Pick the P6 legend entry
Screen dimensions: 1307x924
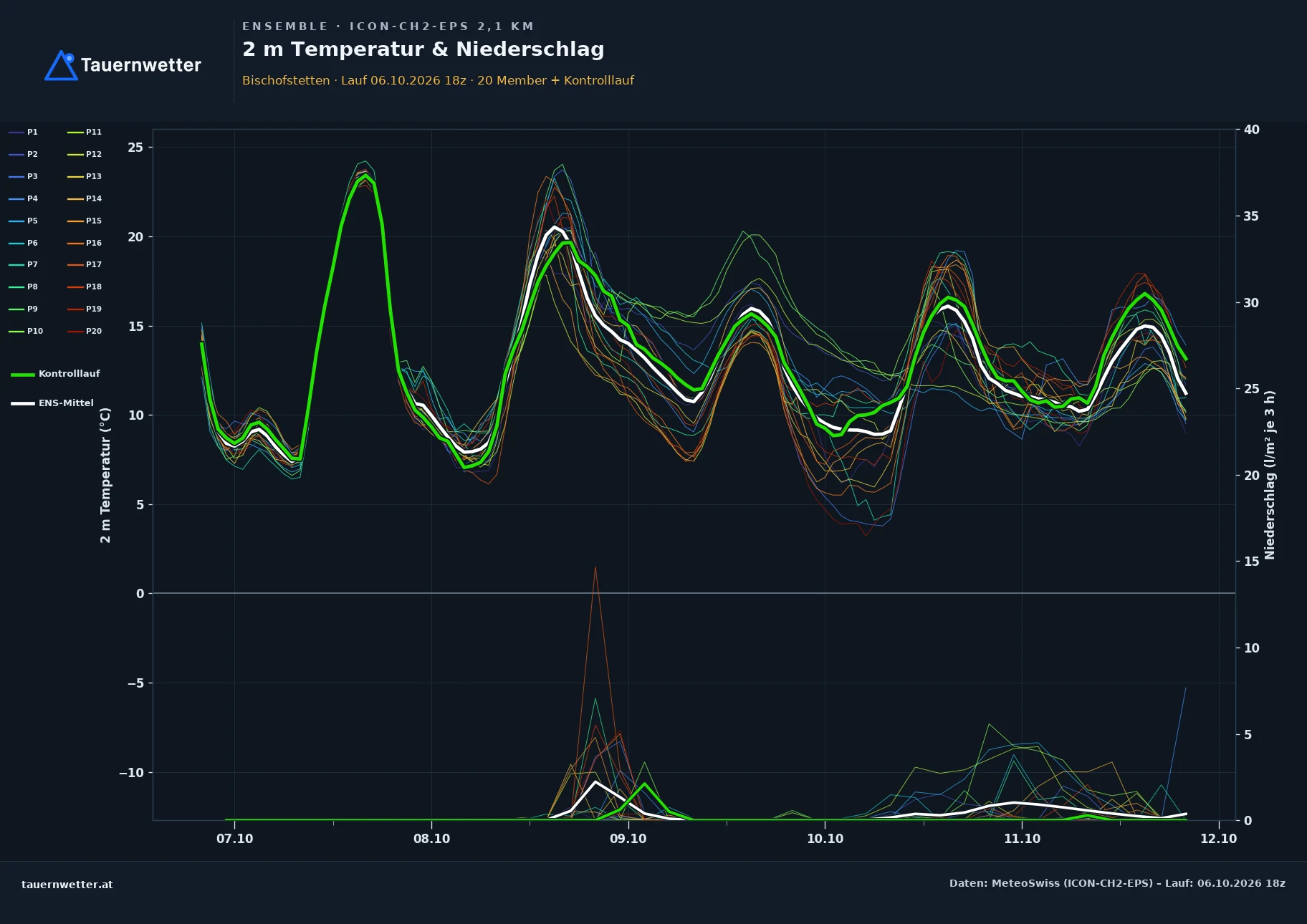point(23,243)
